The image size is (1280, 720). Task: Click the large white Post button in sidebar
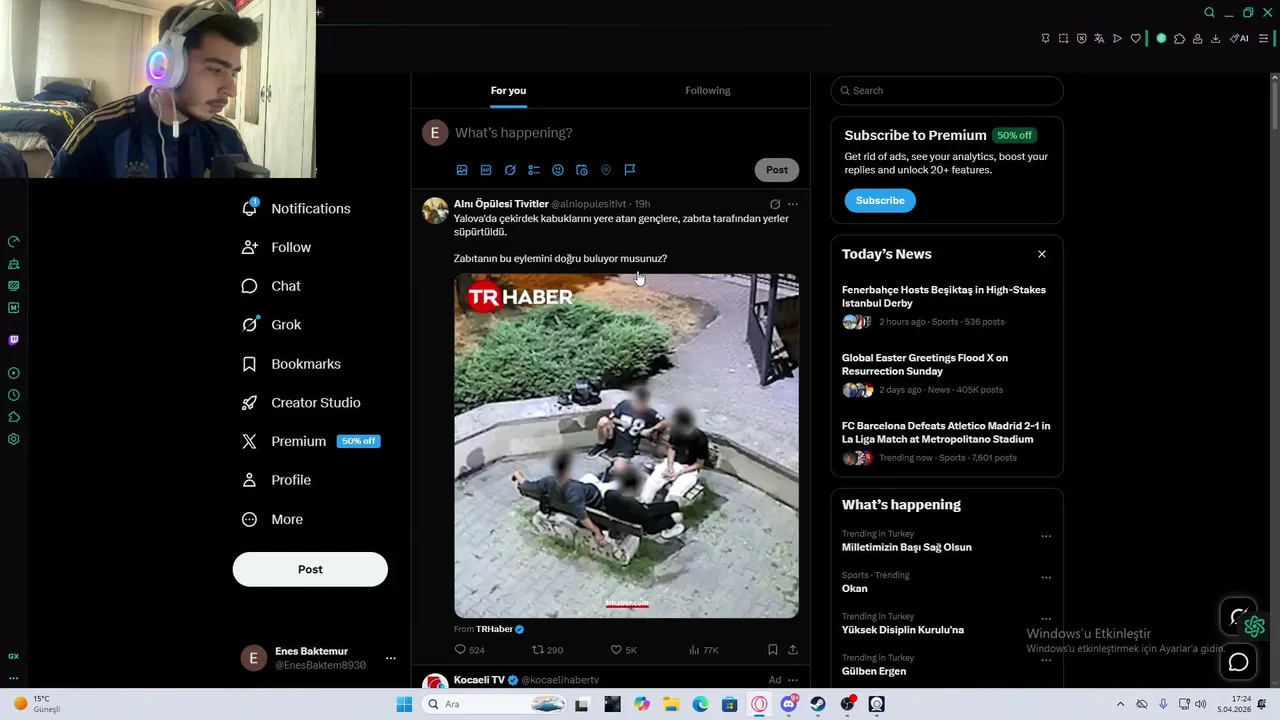[310, 569]
